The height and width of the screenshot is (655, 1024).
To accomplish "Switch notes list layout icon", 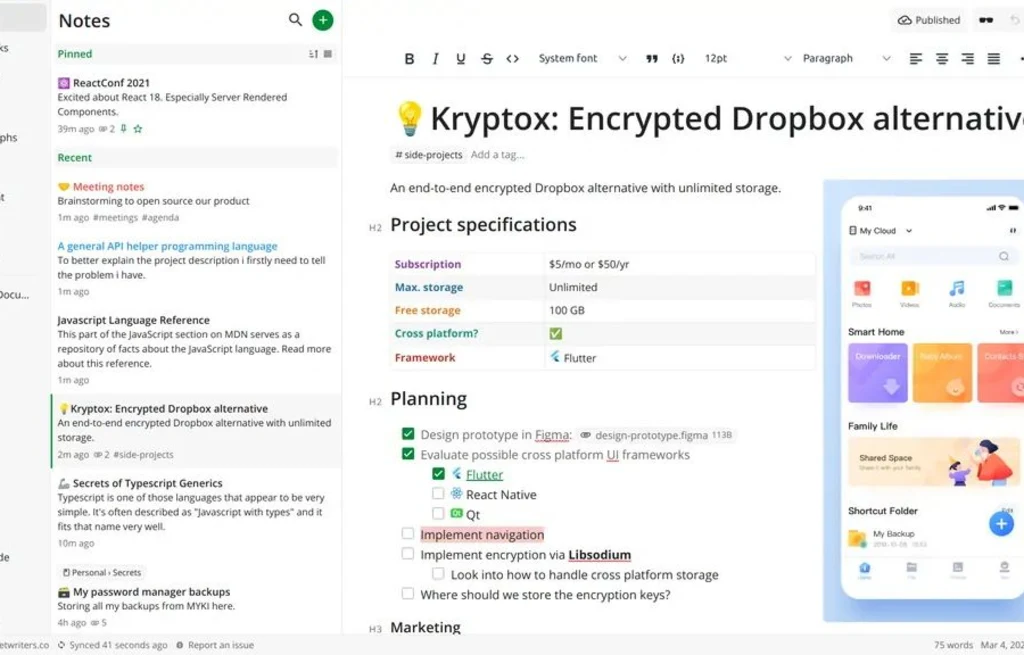I will pyautogui.click(x=328, y=54).
